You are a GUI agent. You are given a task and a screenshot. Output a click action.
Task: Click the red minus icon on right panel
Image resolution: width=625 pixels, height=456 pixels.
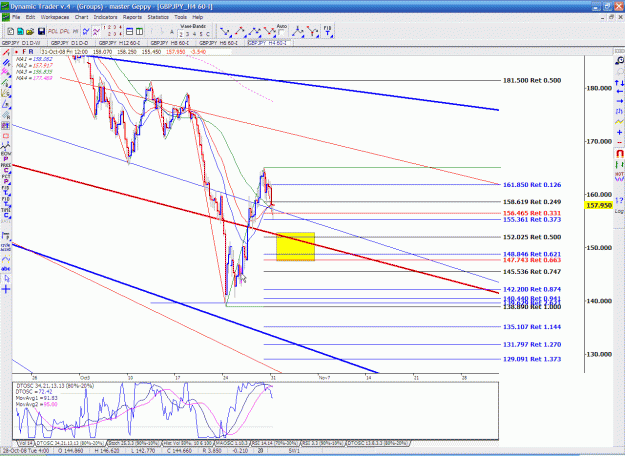tap(619, 142)
